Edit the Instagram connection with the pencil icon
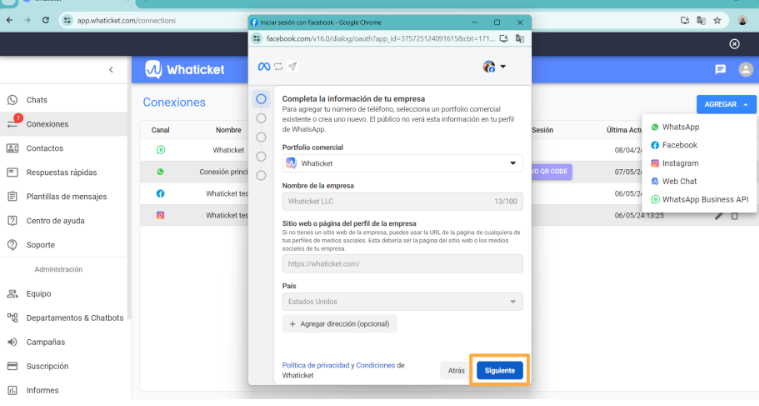Viewport: 759px width, 406px height. click(x=719, y=216)
